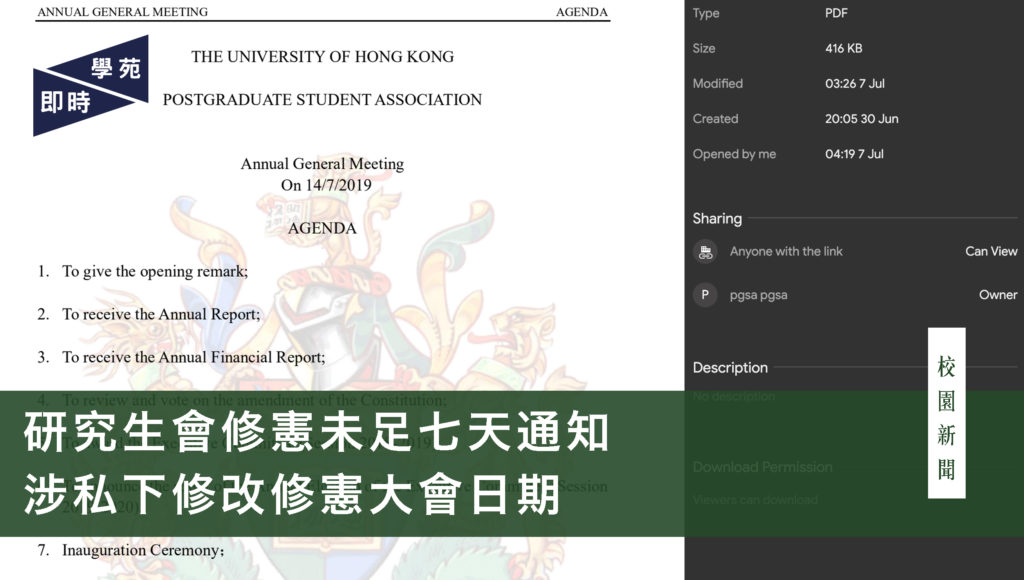Click the Modified time 03:26 7 Jul
The width and height of the screenshot is (1024, 580).
(x=854, y=84)
